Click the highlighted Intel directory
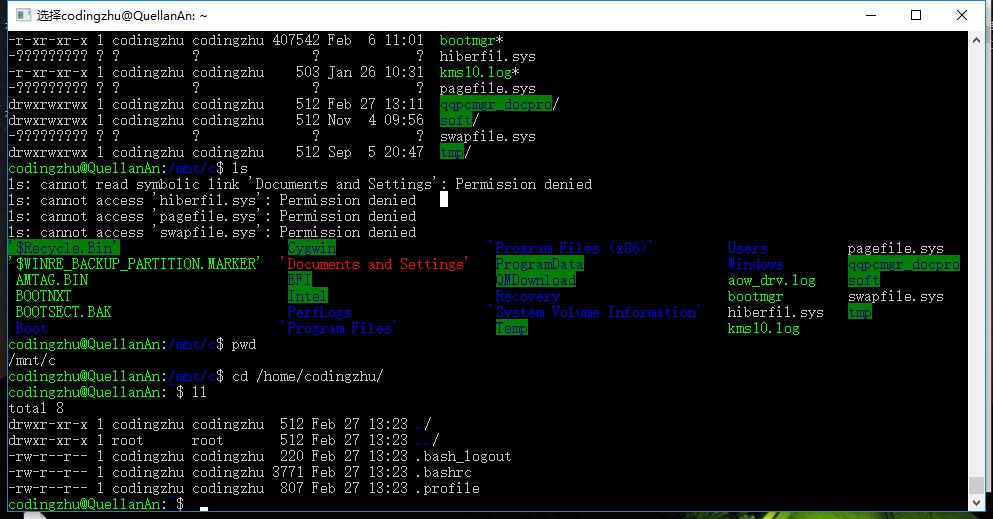This screenshot has width=993, height=519. point(308,296)
